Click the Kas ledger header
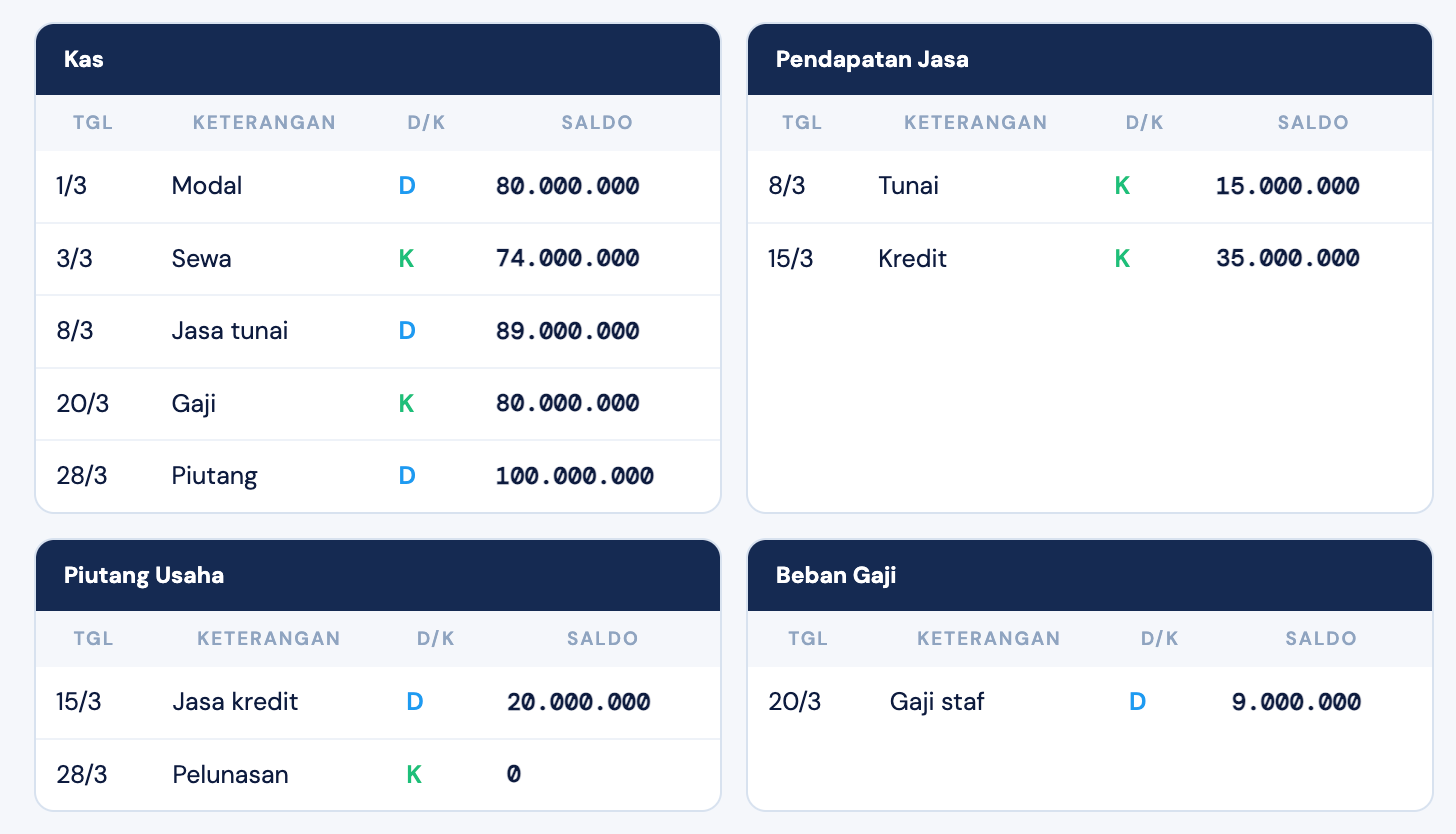 (x=84, y=59)
